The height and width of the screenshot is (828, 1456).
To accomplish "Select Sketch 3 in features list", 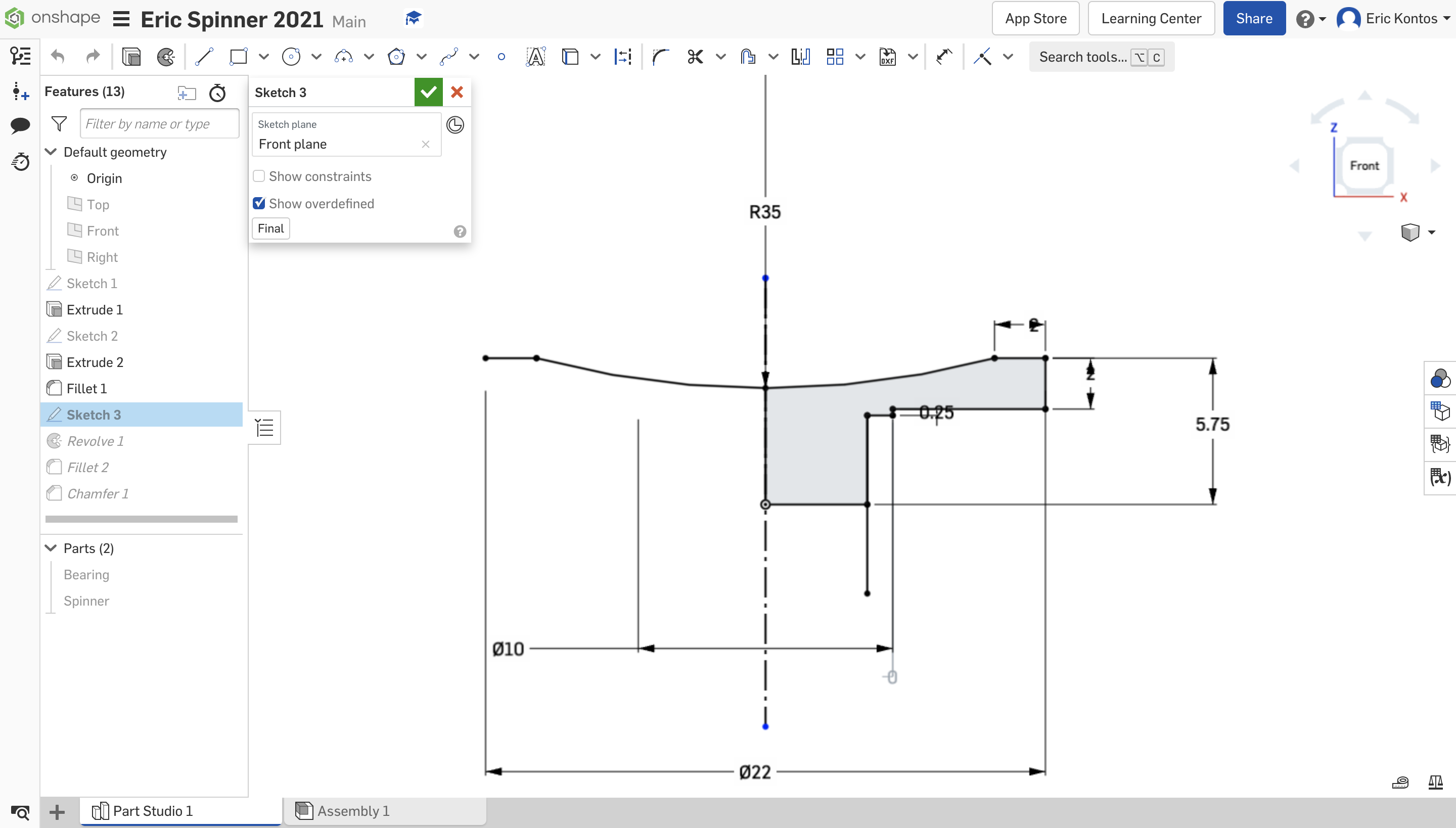I will tap(93, 414).
